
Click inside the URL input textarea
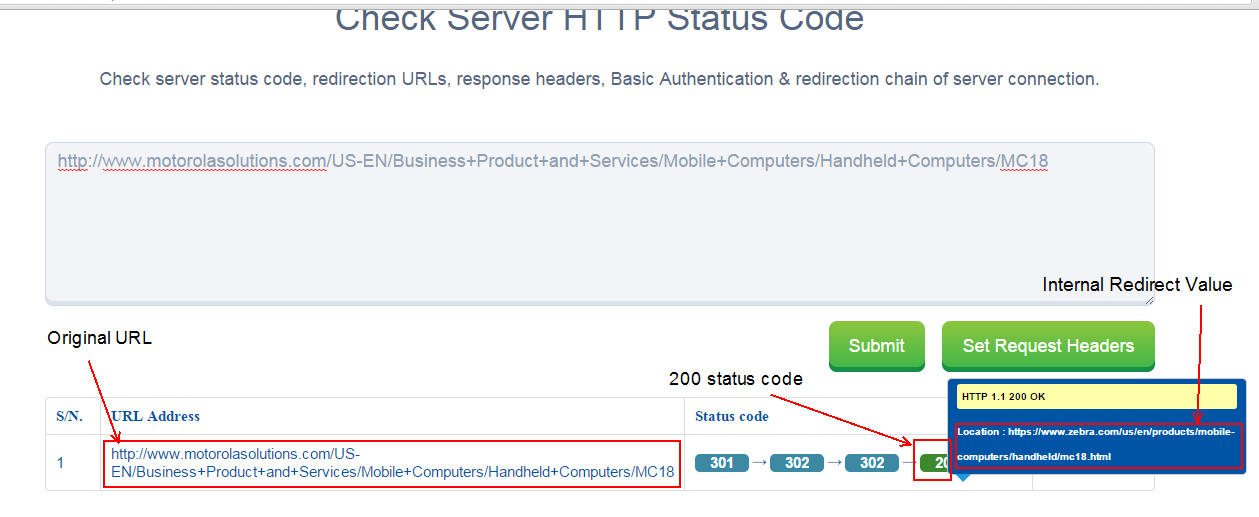tap(600, 223)
